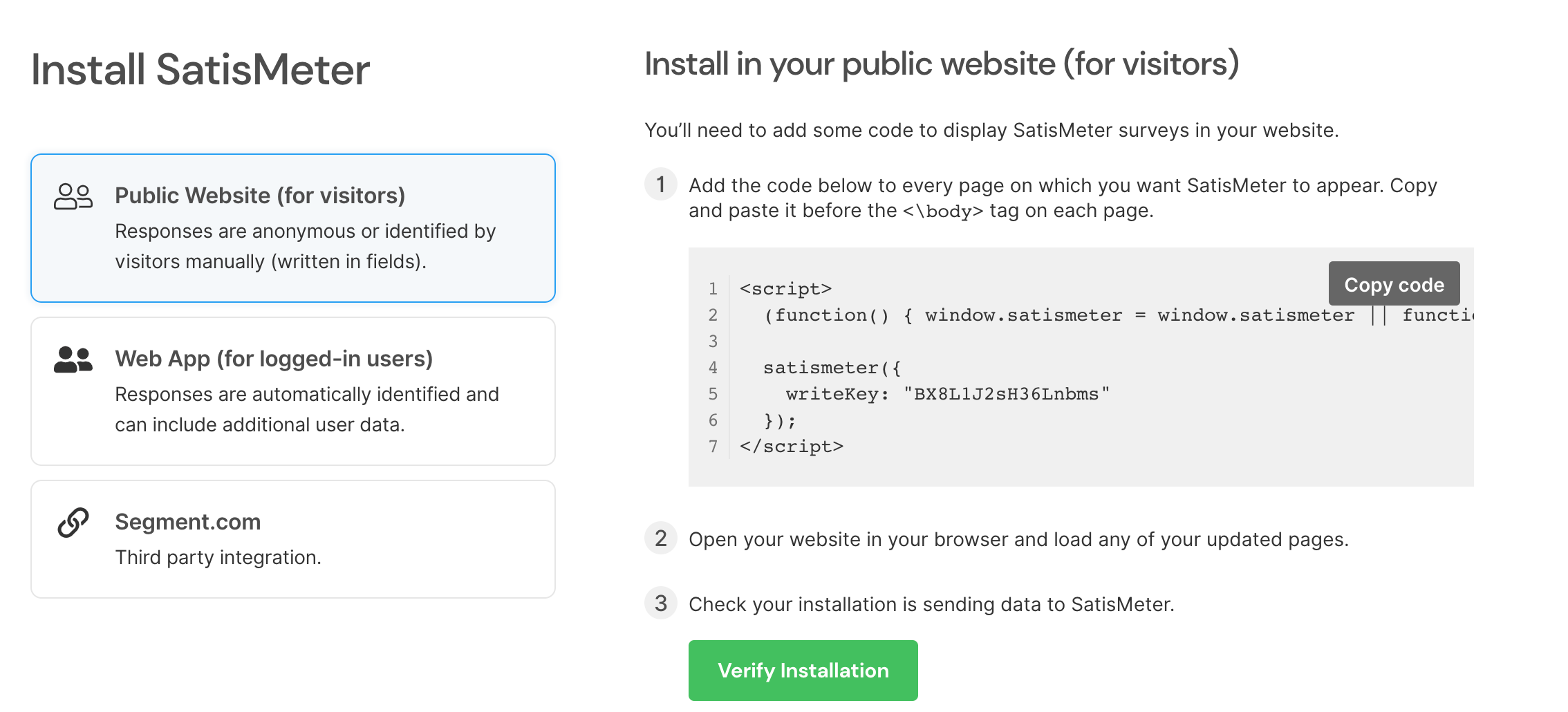Click 'Check your installation is sending data' text
Image resolution: width=1568 pixels, height=712 pixels.
[x=931, y=604]
